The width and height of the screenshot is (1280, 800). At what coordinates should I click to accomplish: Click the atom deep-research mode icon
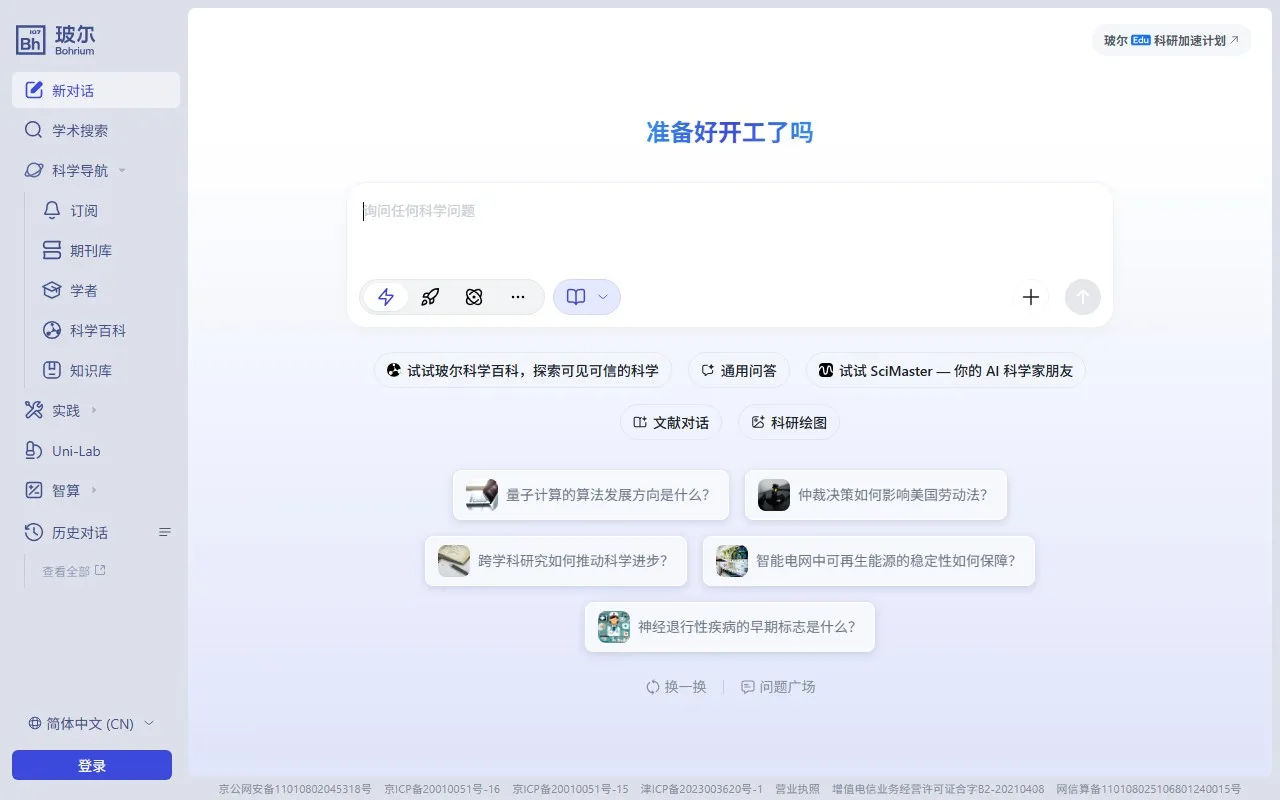coord(474,297)
